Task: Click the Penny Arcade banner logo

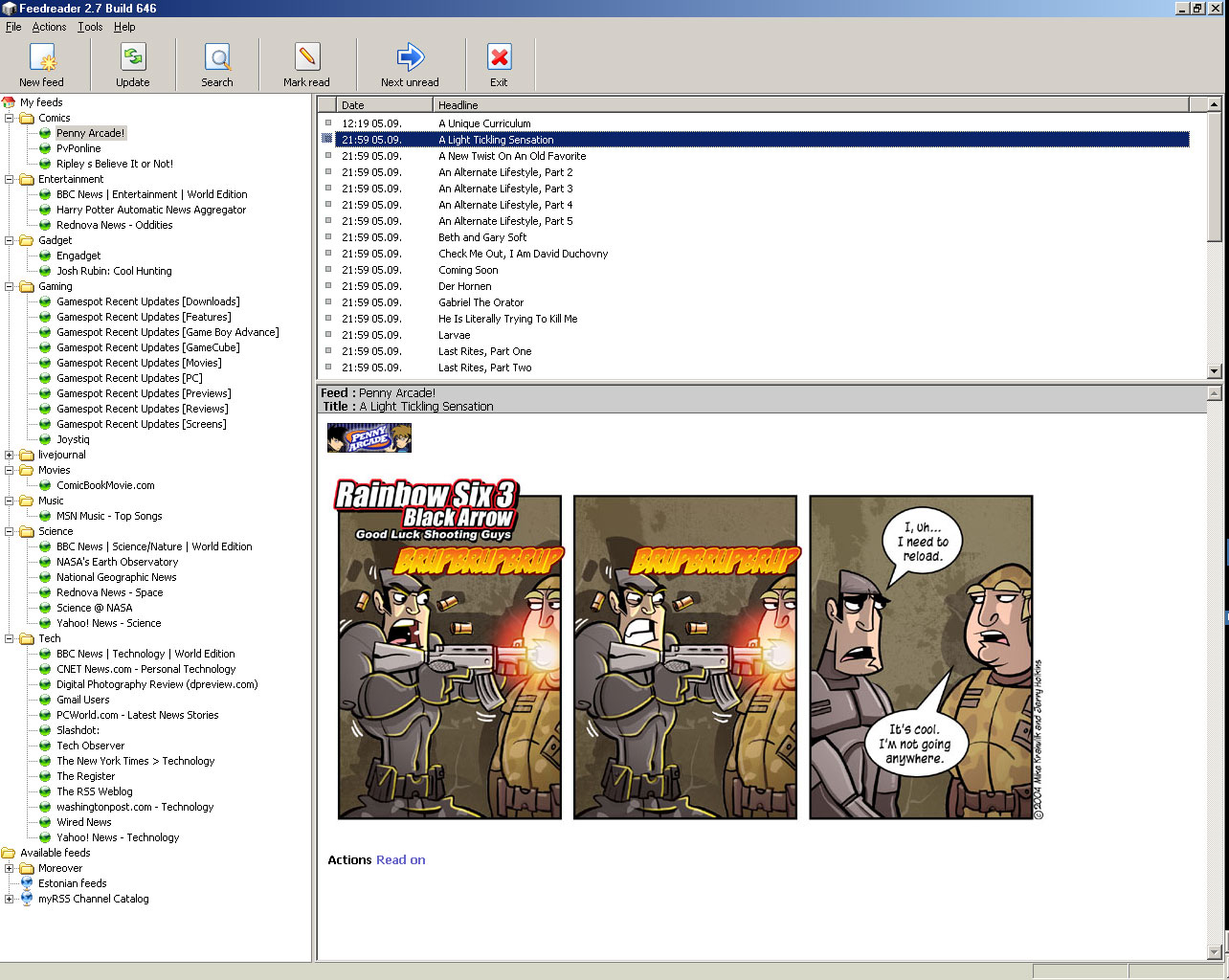Action: coord(369,438)
